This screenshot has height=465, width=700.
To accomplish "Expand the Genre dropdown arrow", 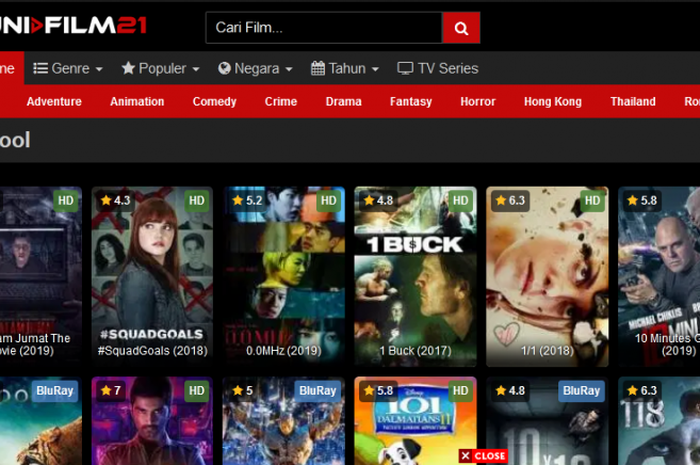I will [99, 69].
